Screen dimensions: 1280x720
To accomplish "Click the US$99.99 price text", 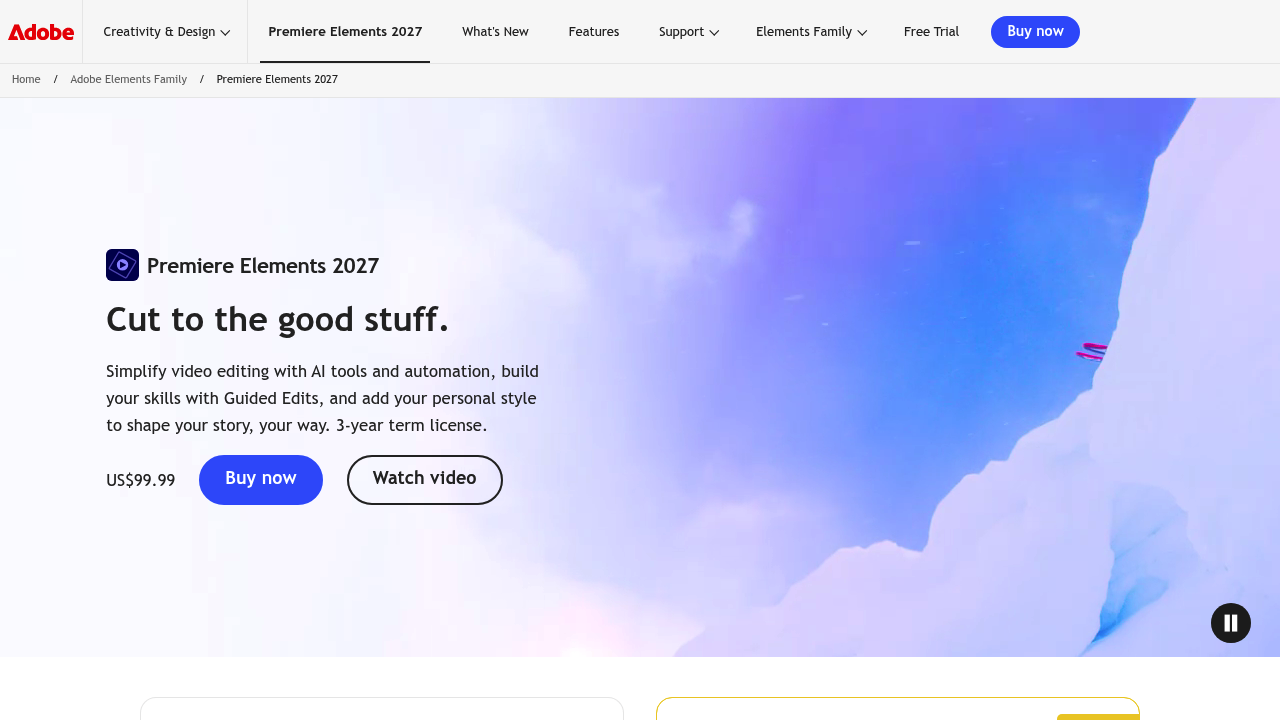I will [141, 481].
